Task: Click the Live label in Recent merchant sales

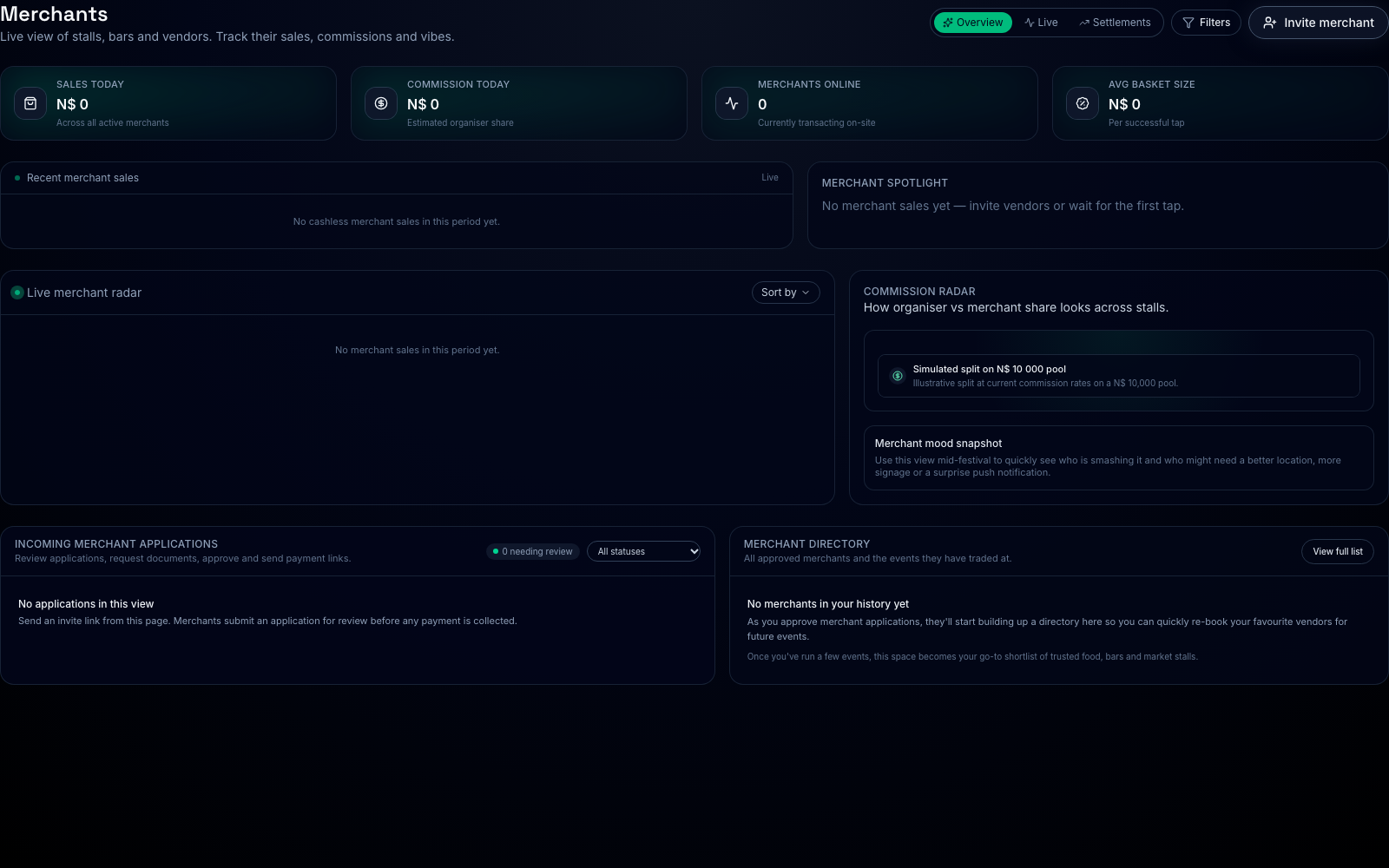Action: coord(770,177)
